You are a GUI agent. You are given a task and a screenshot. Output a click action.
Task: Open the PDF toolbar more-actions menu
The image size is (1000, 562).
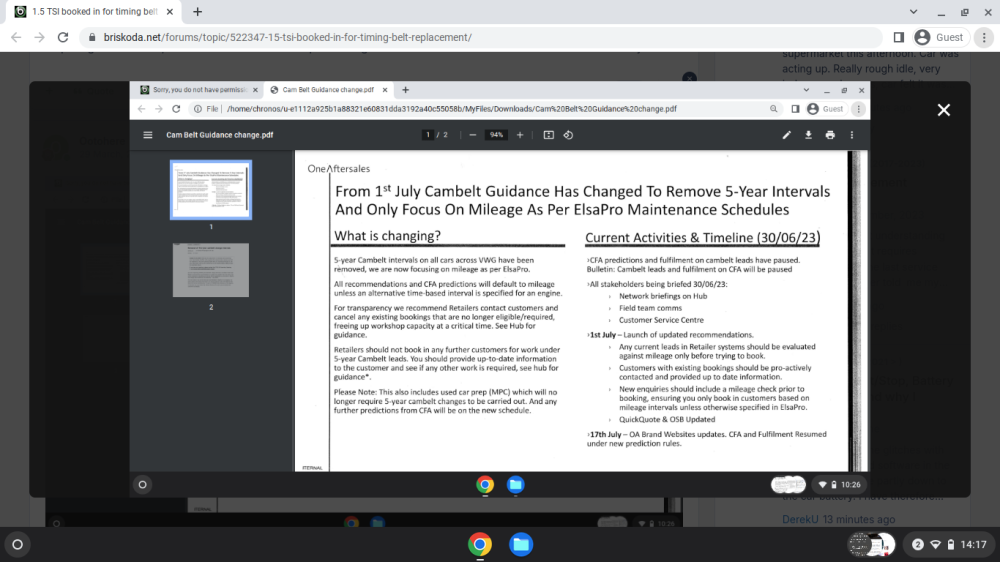tap(851, 135)
